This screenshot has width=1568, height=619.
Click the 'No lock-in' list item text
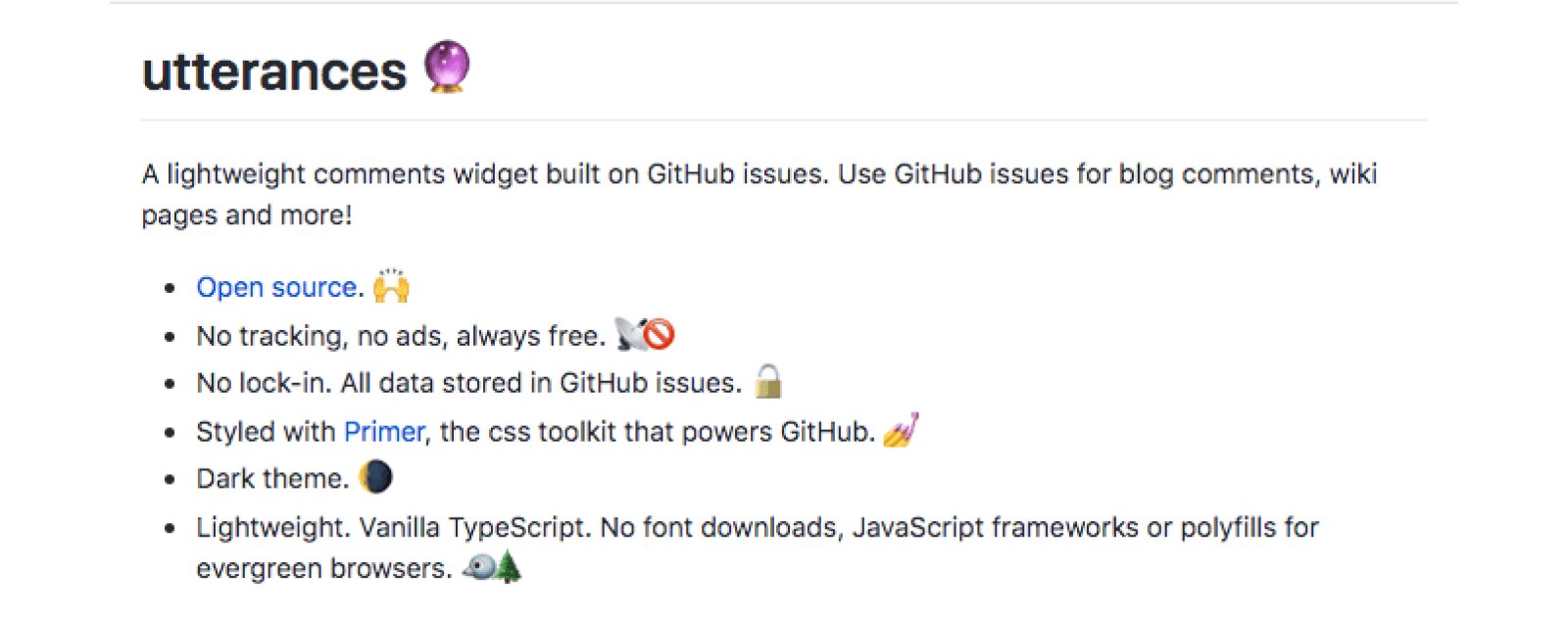(468, 383)
